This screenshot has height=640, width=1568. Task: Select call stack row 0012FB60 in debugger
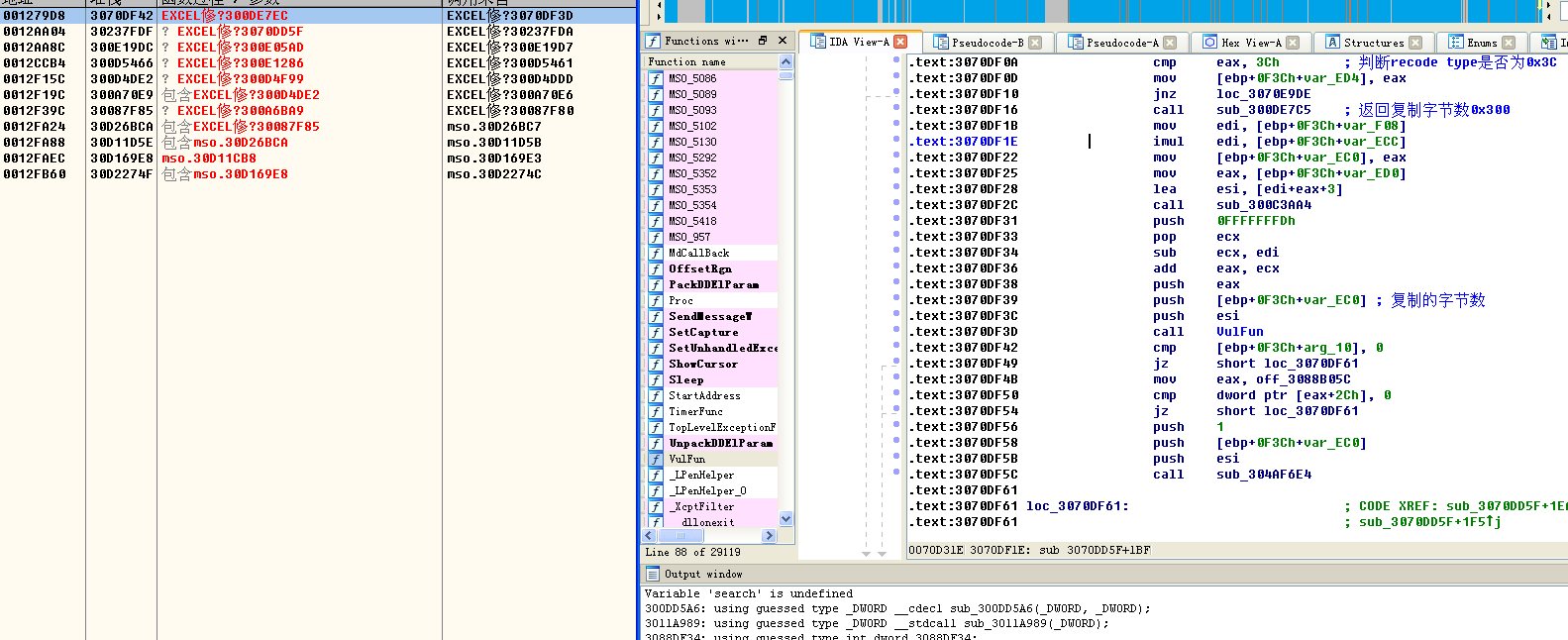[317, 173]
